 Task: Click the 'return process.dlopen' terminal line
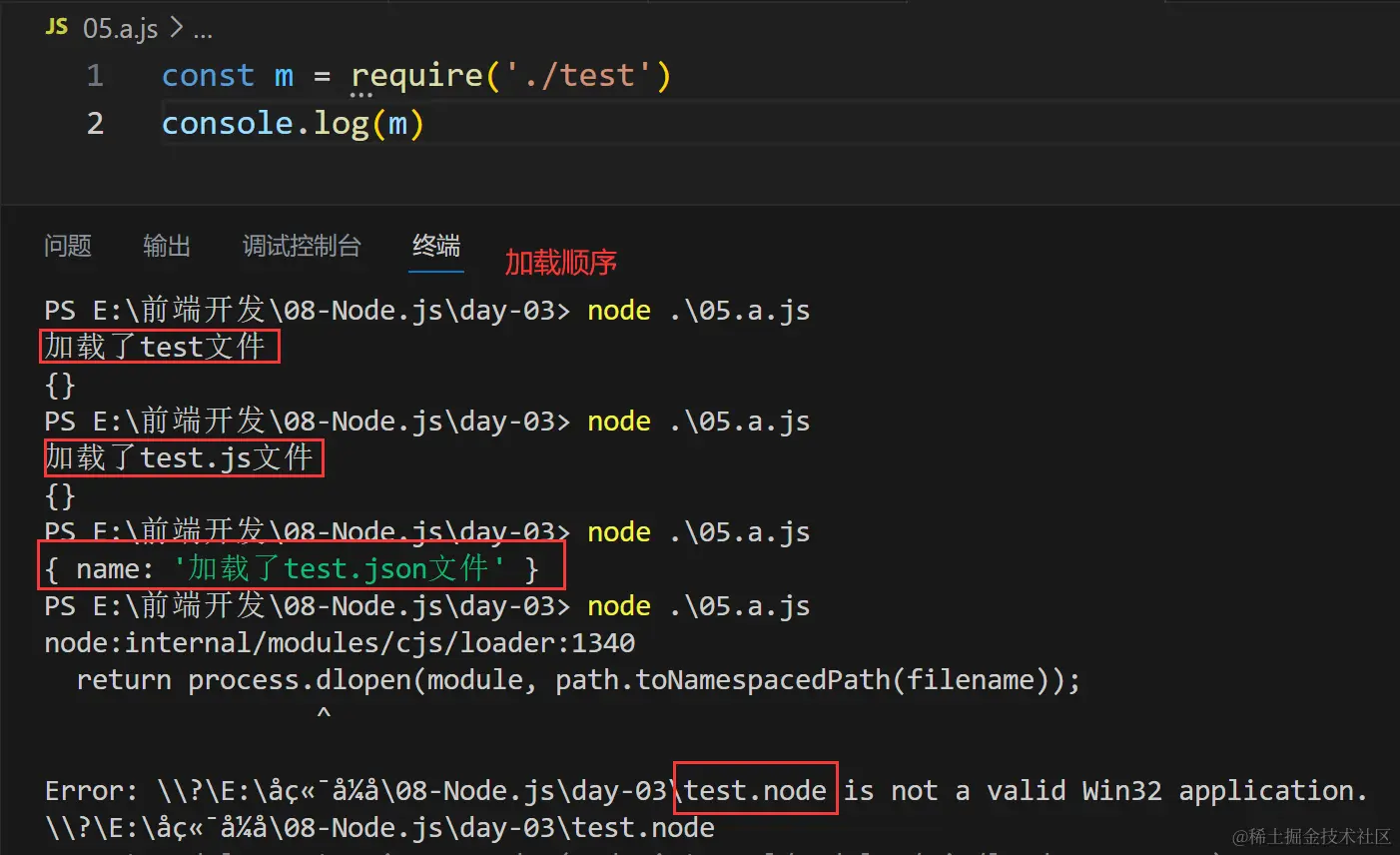point(578,680)
